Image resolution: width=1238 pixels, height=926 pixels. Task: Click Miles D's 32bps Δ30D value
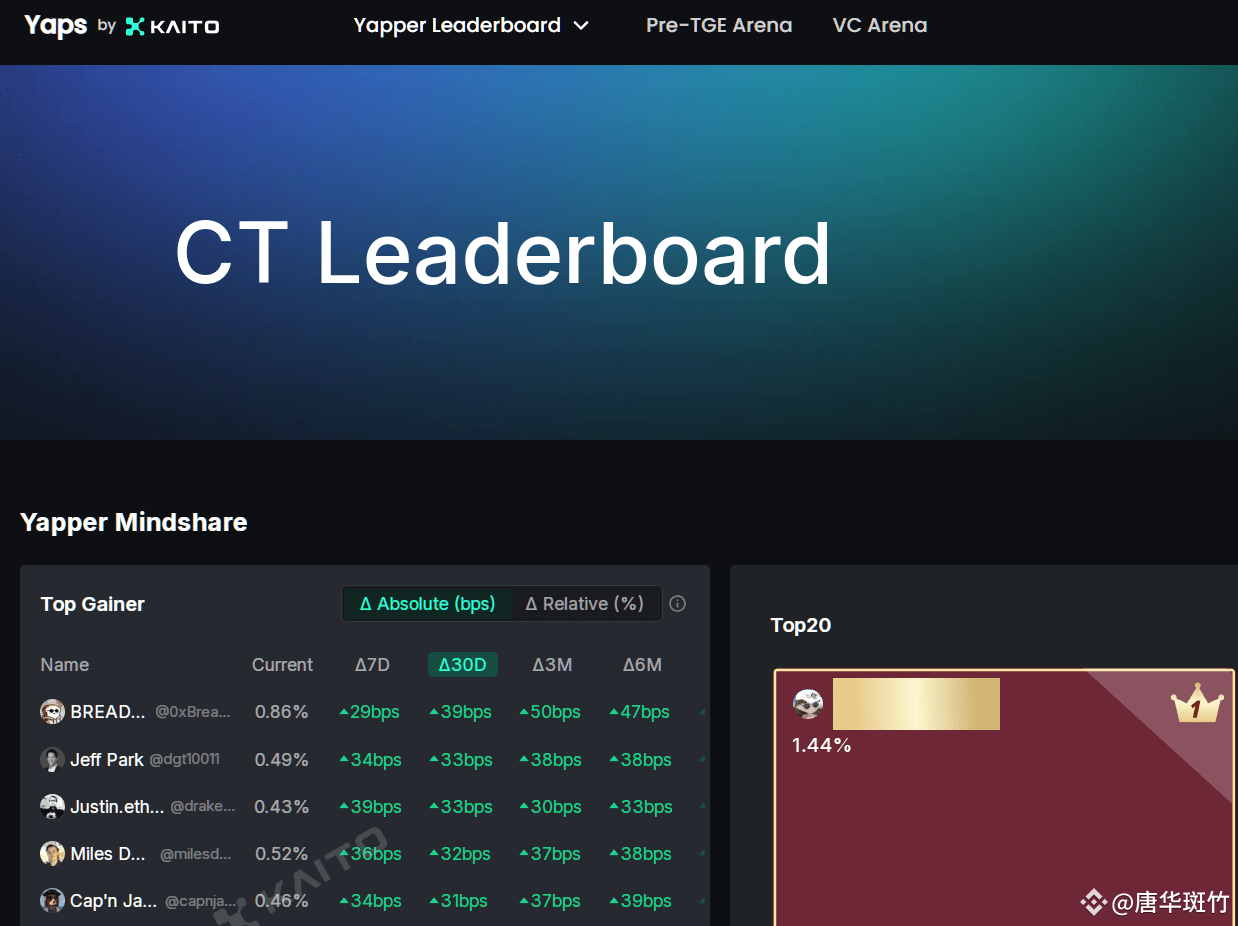(460, 853)
